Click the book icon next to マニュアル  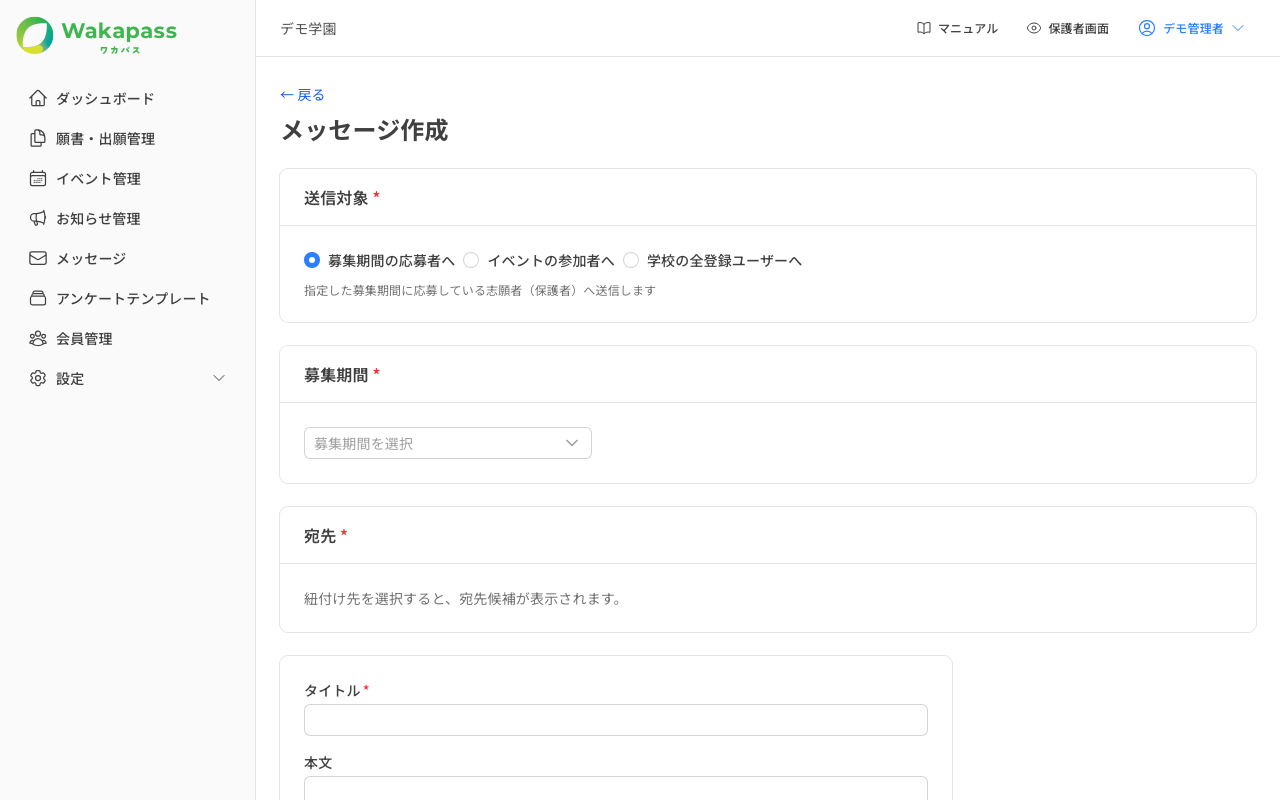(x=924, y=28)
